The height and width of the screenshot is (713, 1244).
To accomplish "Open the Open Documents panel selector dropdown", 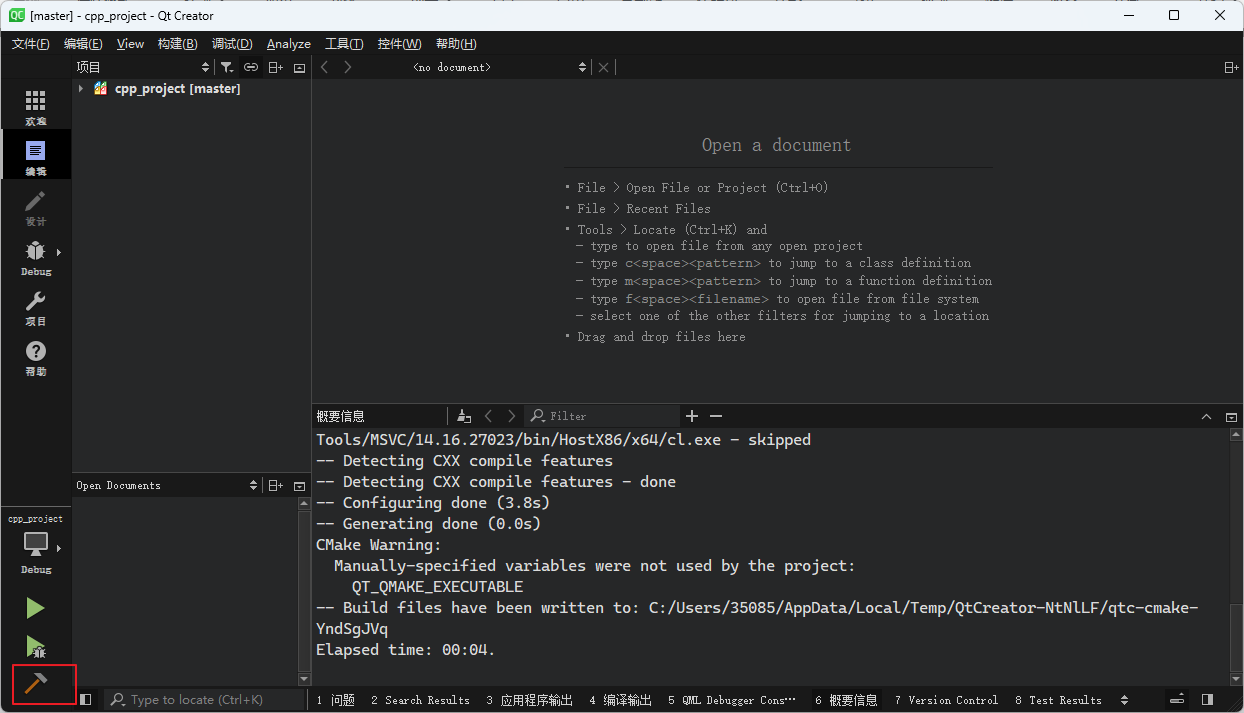I will 254,485.
